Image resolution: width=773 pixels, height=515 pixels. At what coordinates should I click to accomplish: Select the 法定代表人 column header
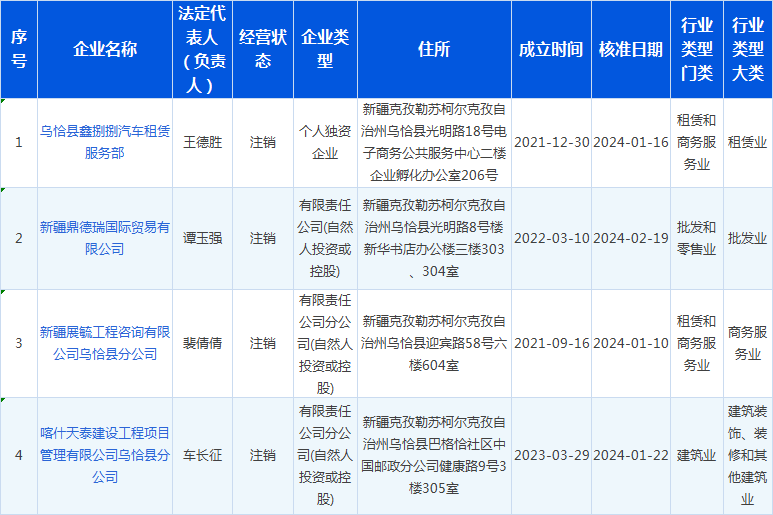[x=203, y=49]
